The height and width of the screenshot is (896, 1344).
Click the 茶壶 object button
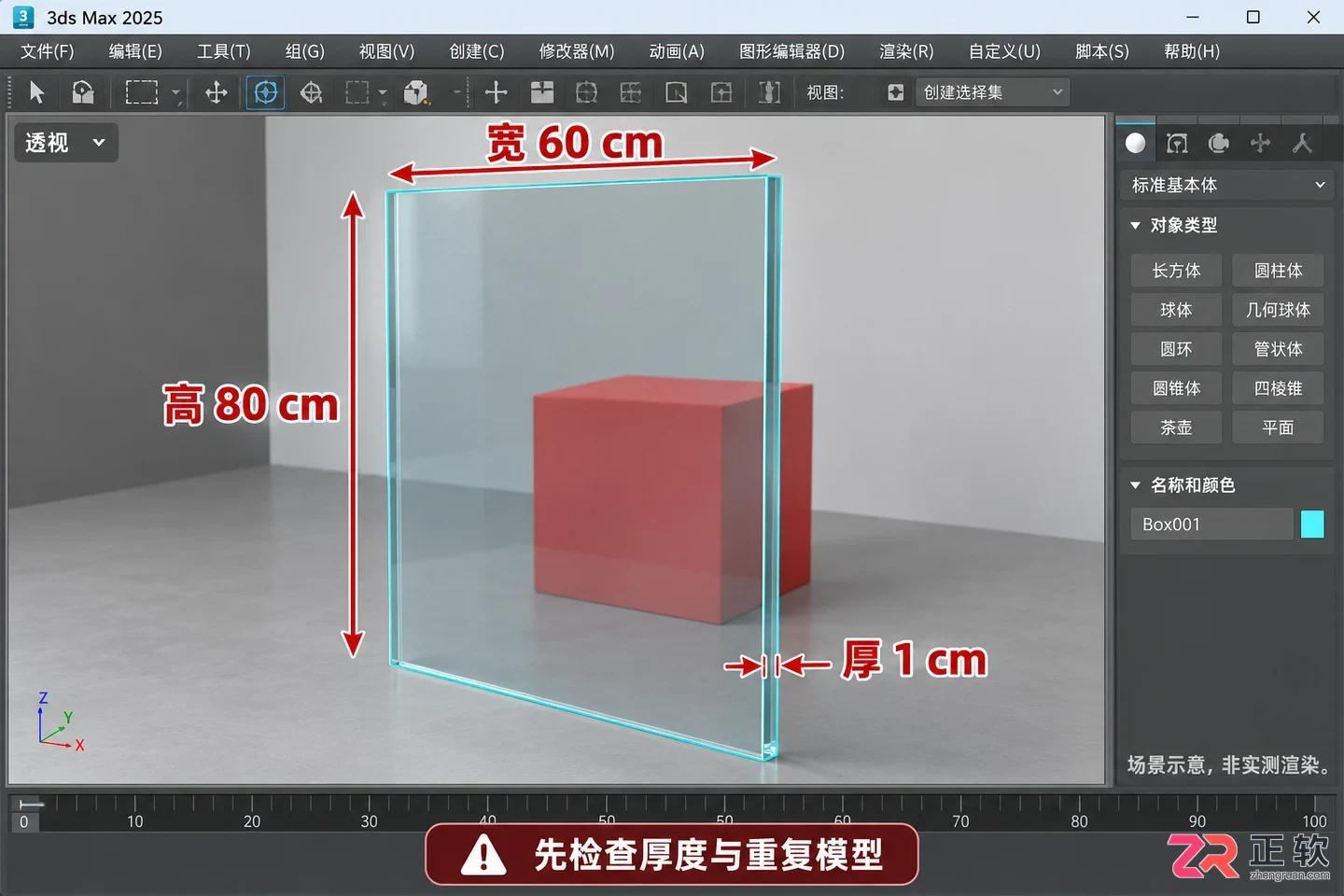pos(1176,427)
